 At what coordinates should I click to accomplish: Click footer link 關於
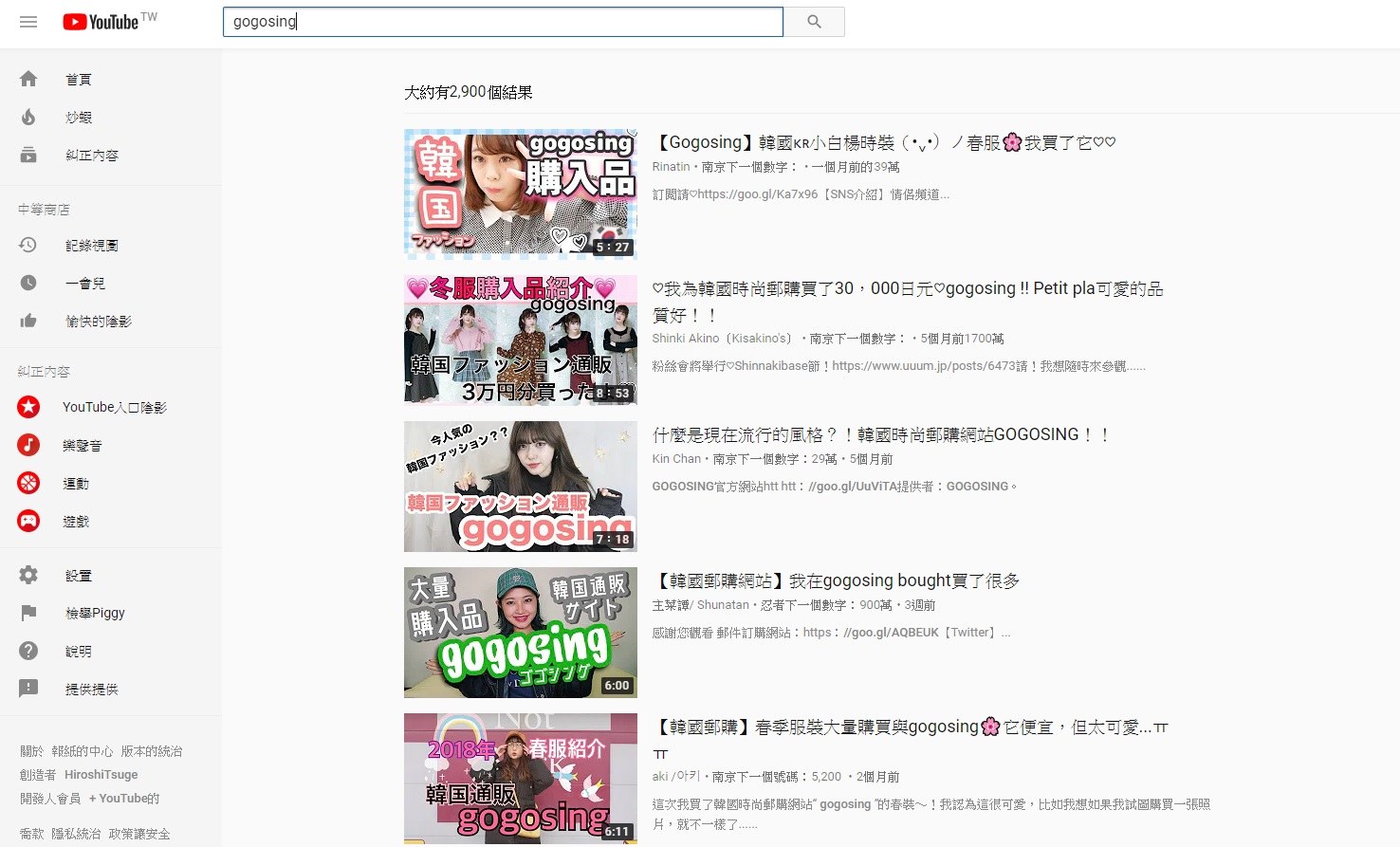point(31,751)
